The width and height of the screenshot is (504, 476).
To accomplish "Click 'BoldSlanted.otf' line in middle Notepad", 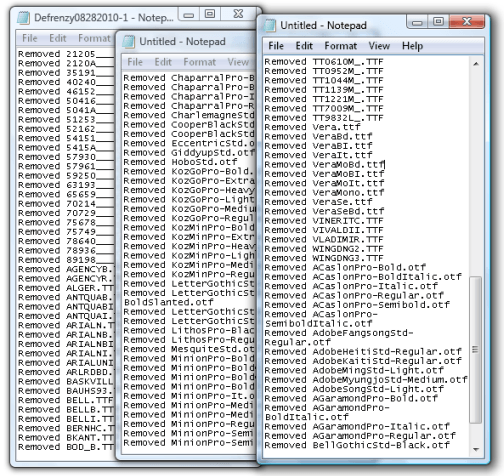I will point(168,302).
